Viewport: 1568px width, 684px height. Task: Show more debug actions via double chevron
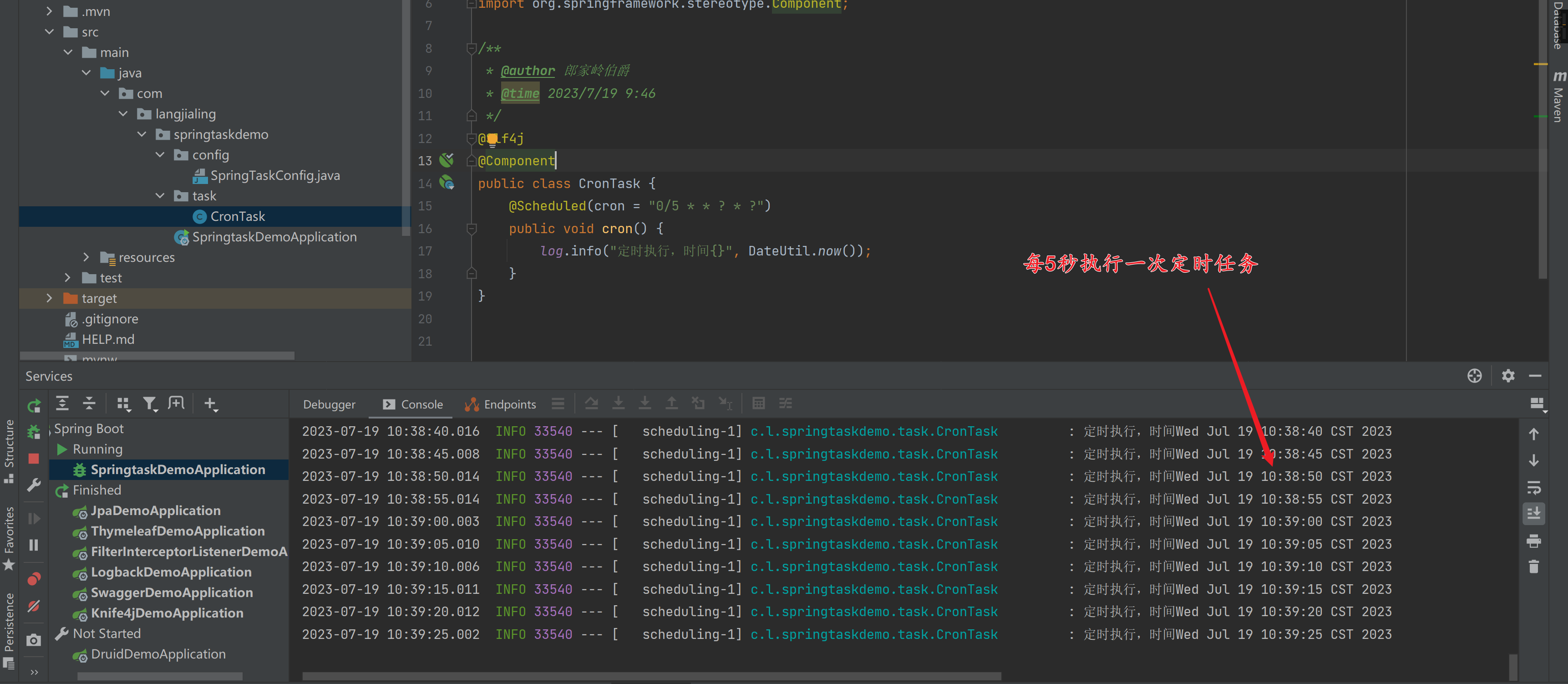click(x=34, y=672)
